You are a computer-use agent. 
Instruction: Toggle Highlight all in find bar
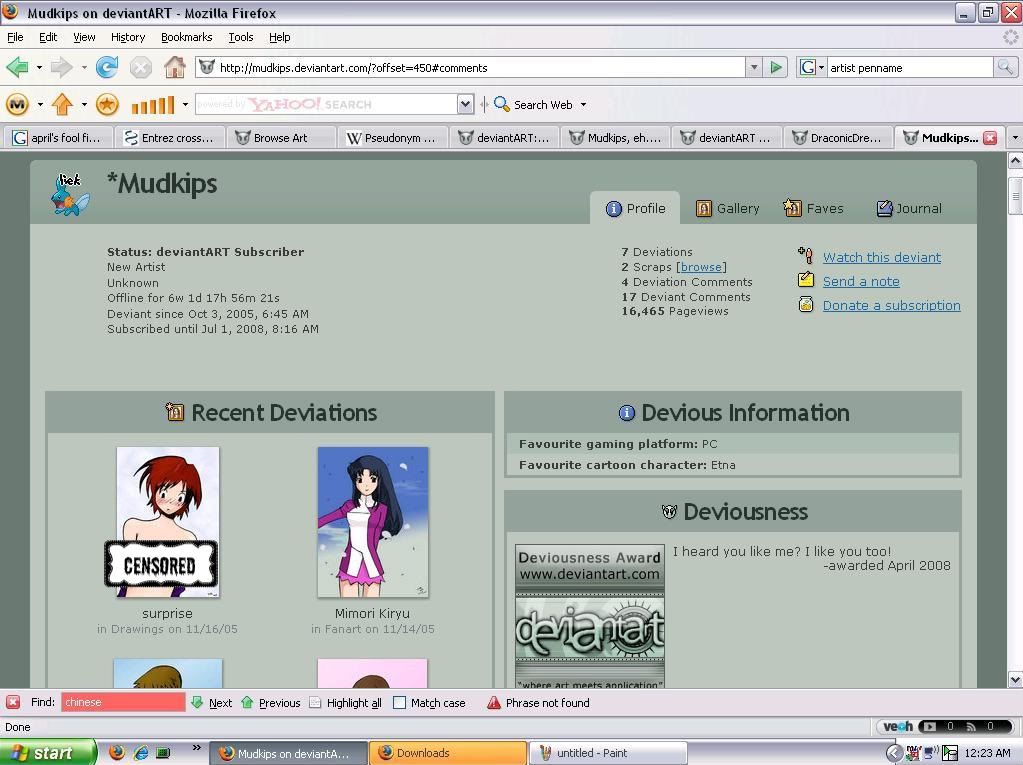click(x=346, y=702)
